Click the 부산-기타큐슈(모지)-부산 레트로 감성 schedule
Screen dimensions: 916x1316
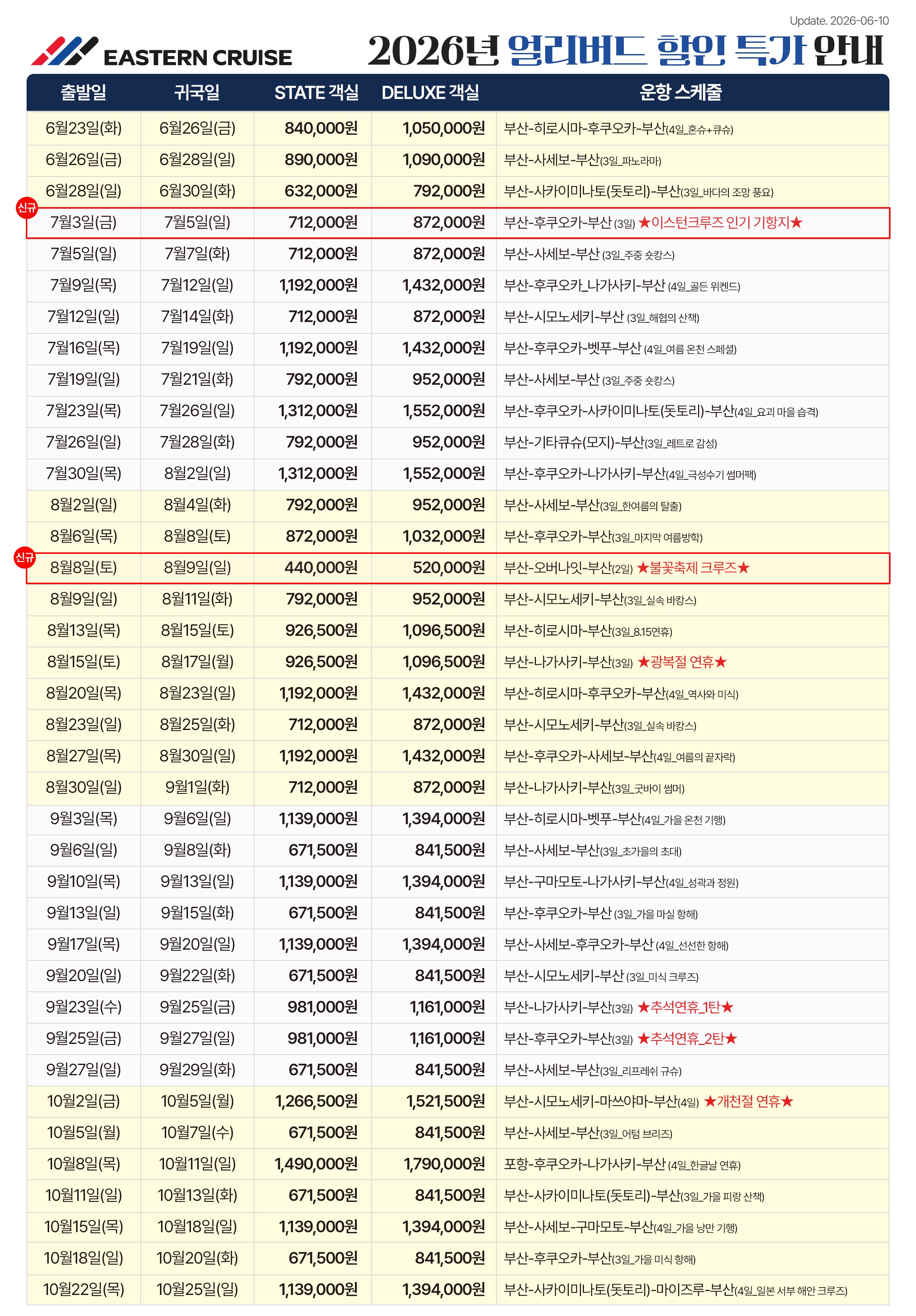click(x=611, y=442)
